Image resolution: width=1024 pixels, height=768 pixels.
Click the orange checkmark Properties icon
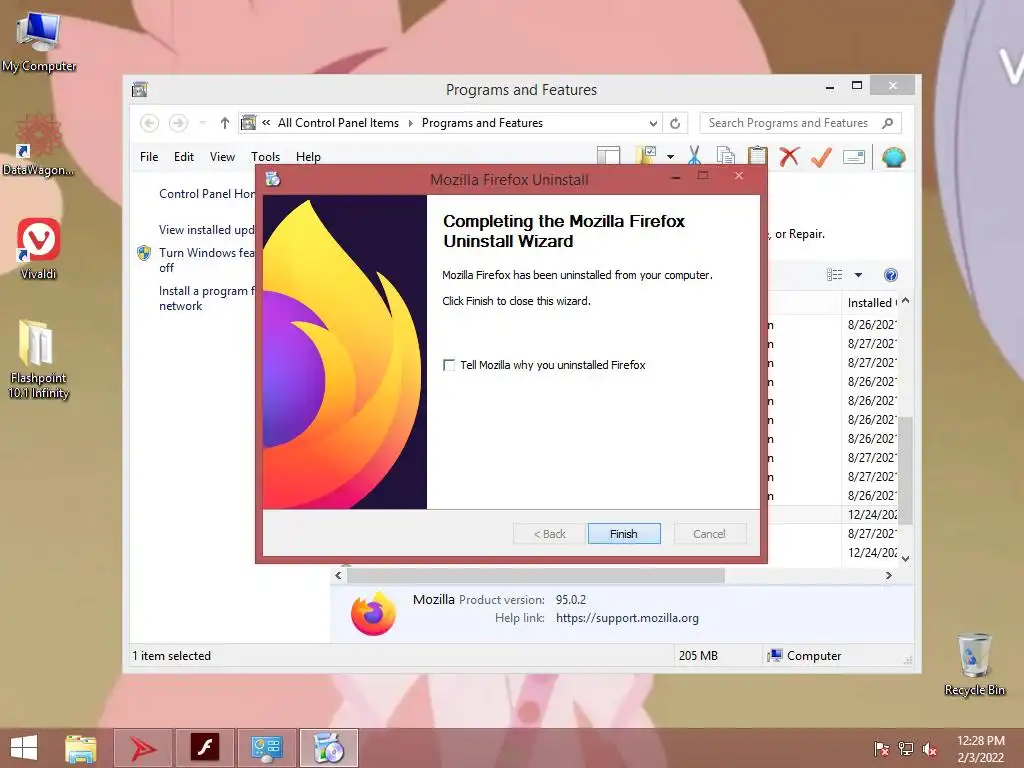[x=822, y=156]
